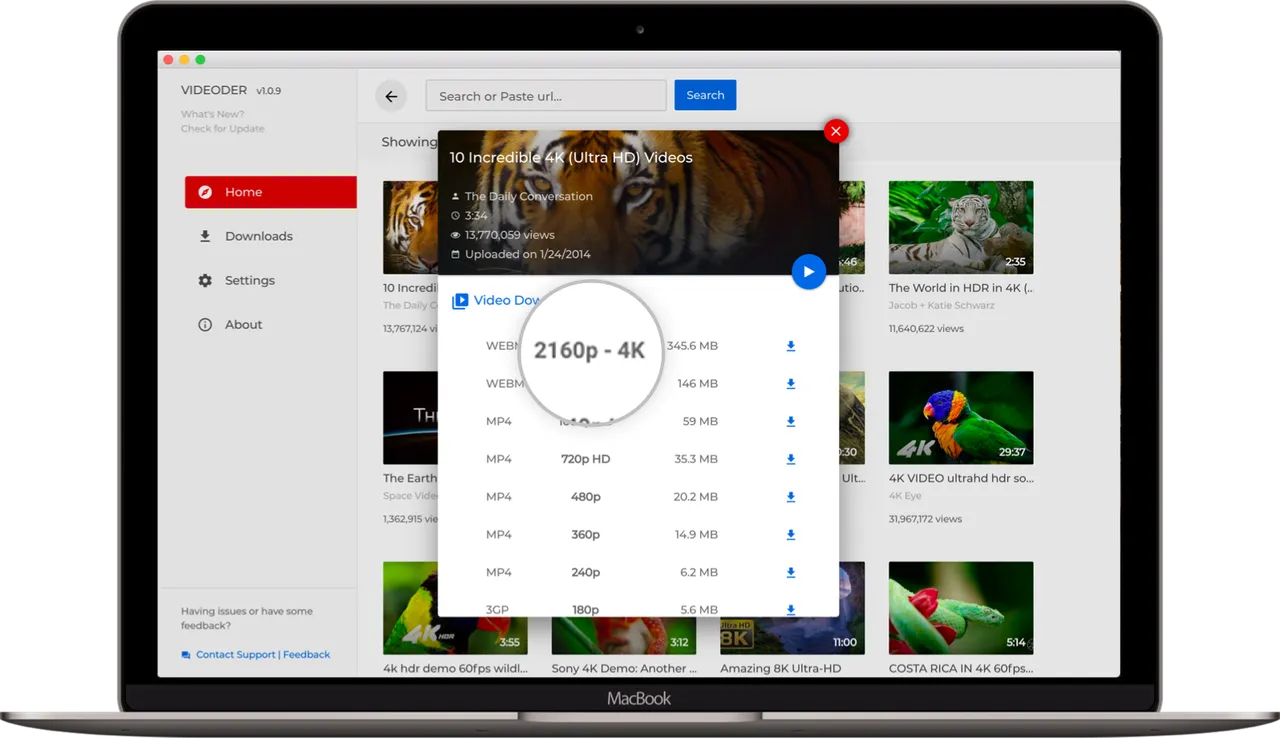Open the Feedback link
Screen dimensions: 1280x738
(306, 654)
